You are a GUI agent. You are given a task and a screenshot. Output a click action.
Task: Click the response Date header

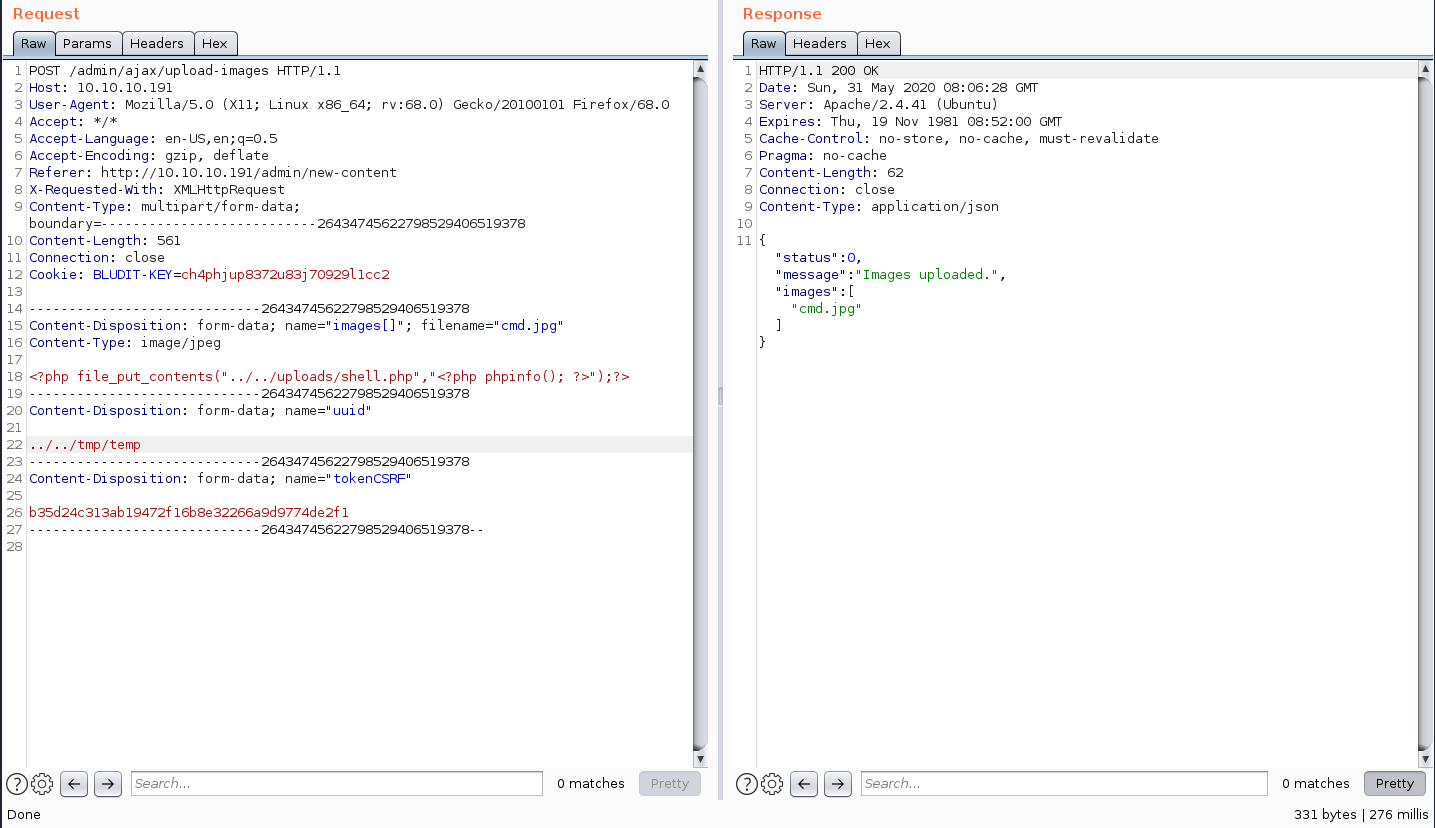click(899, 88)
